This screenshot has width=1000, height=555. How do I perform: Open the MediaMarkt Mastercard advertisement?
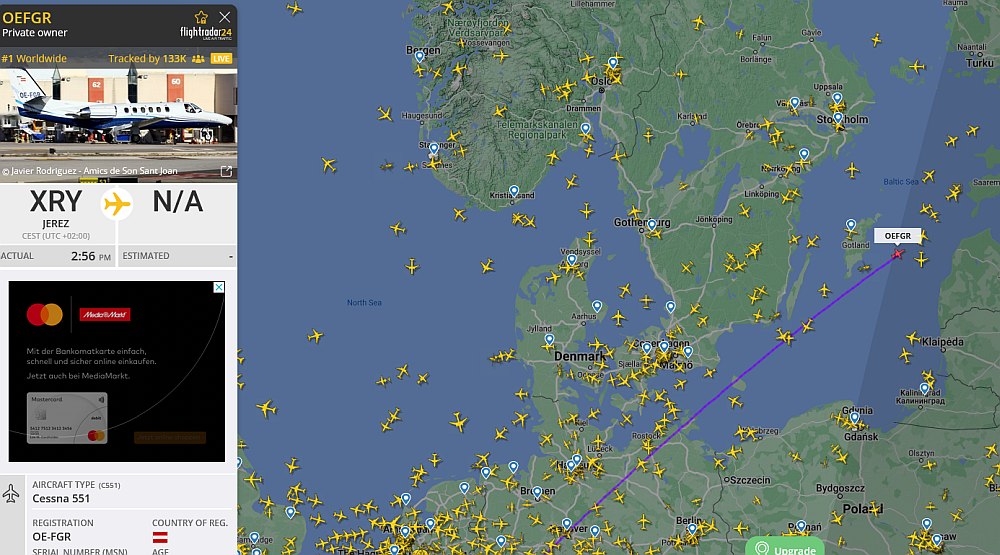(x=117, y=371)
